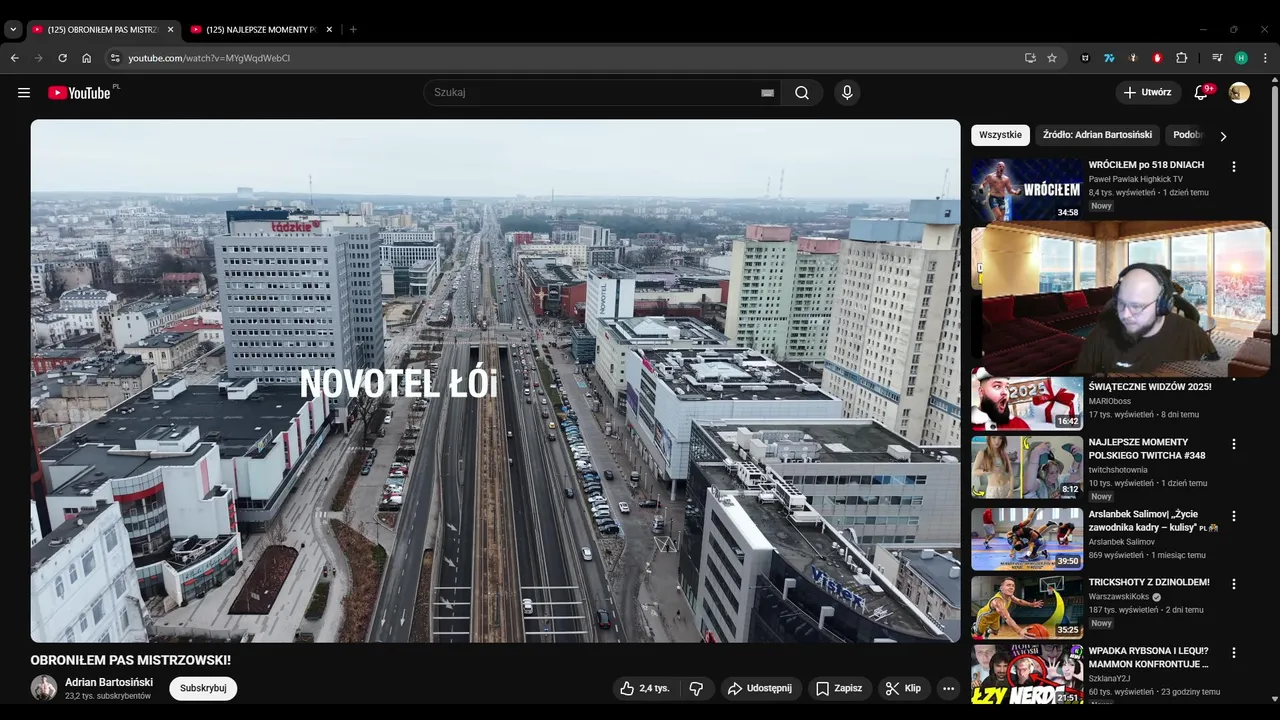Like the video (2,4 tys.)
This screenshot has height=720, width=1280.
click(x=645, y=688)
